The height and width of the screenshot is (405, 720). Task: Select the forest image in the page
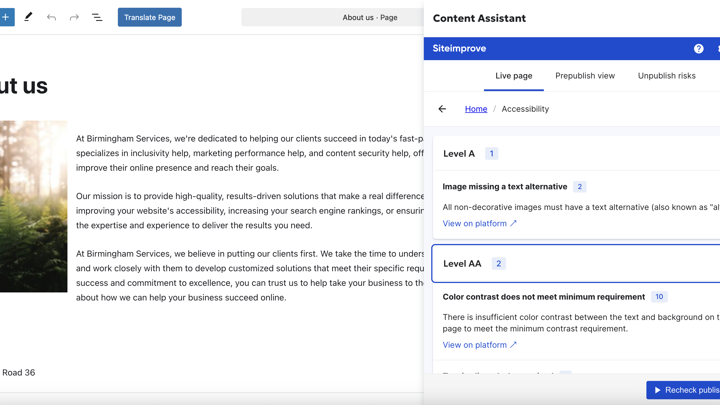[x=33, y=206]
